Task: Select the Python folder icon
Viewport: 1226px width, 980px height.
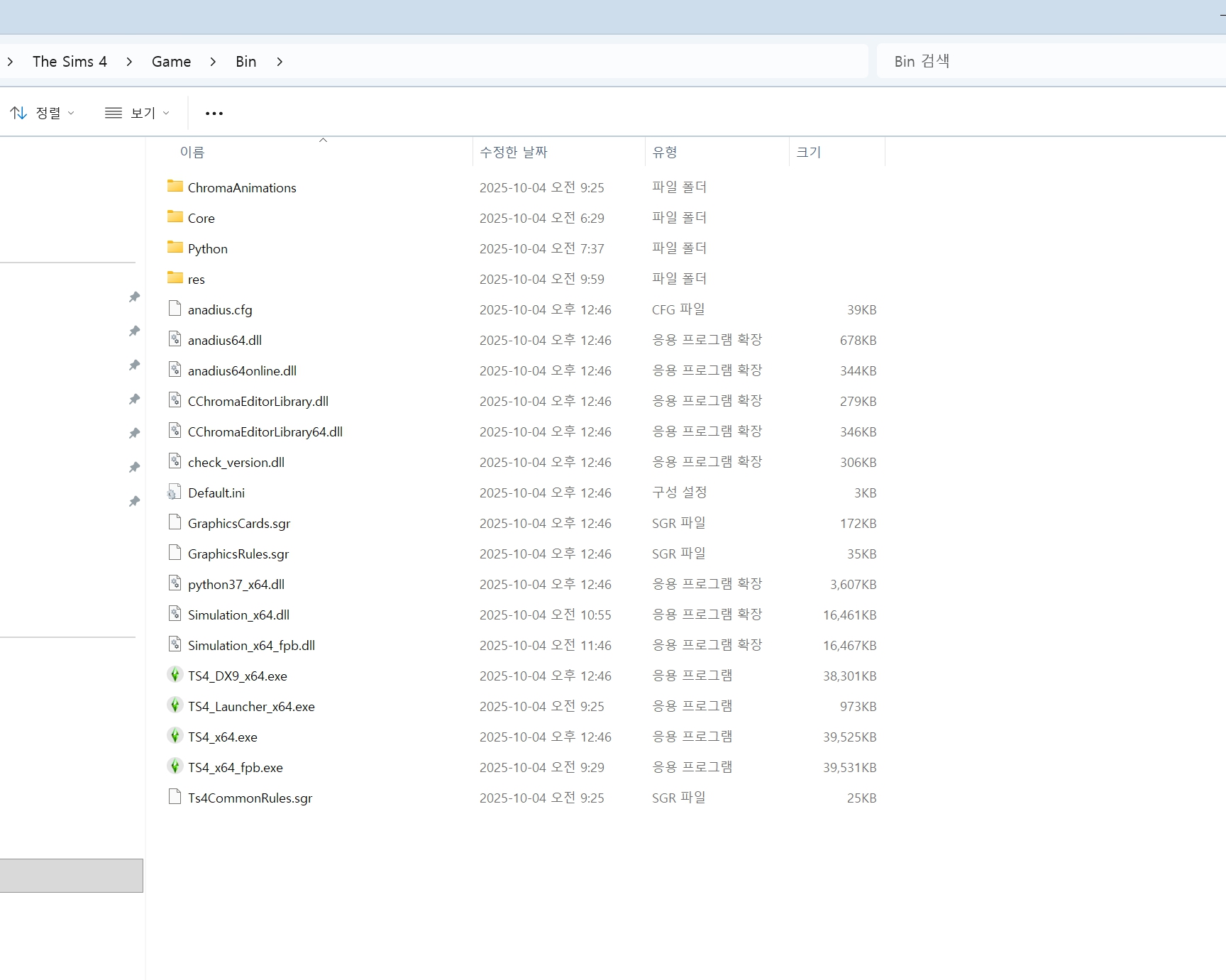Action: pyautogui.click(x=175, y=248)
